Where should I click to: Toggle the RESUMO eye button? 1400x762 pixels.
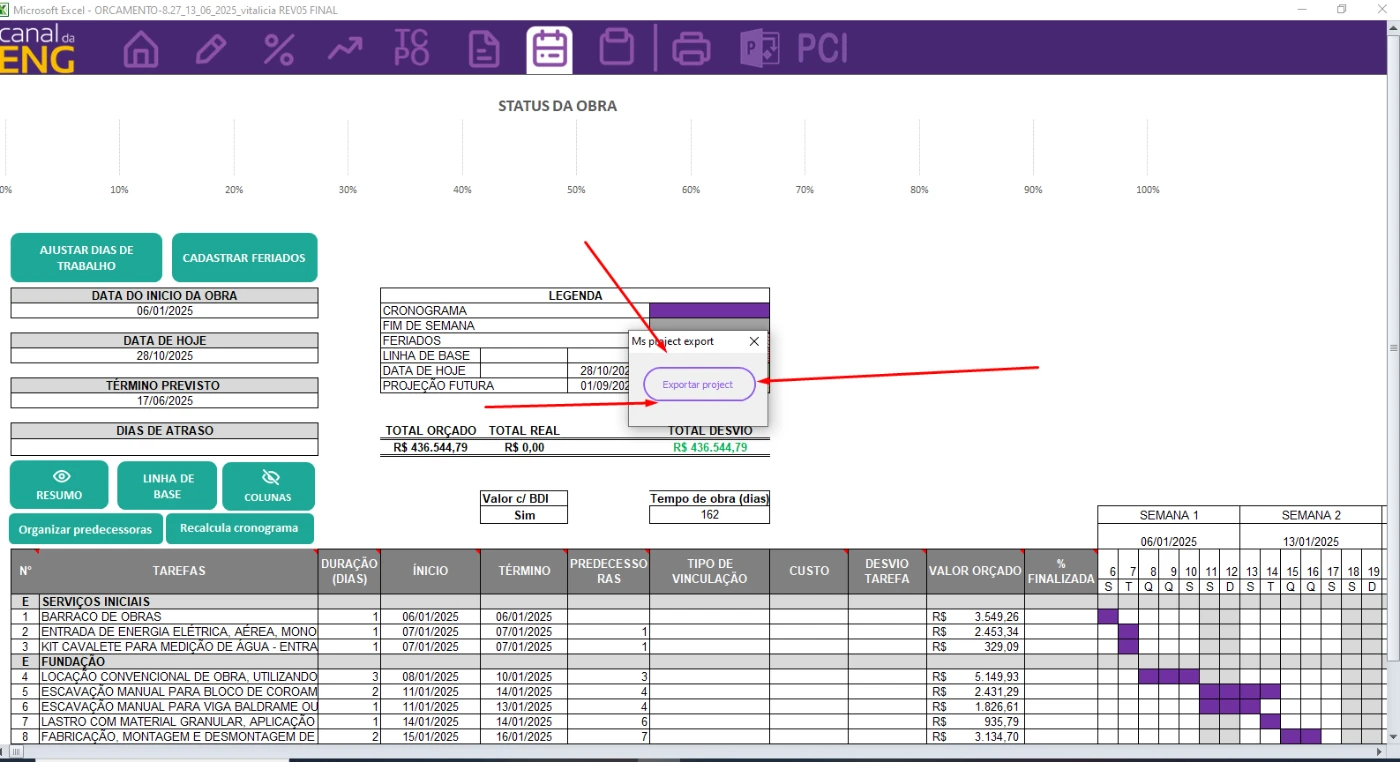coord(59,486)
